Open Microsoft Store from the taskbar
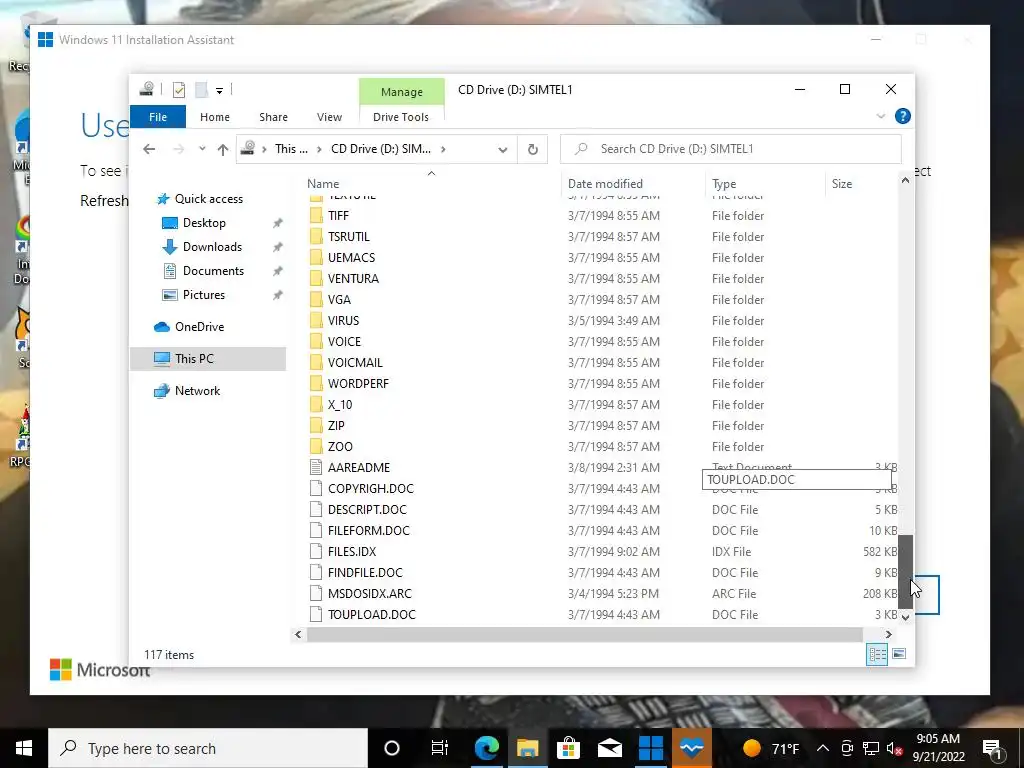Image resolution: width=1024 pixels, height=768 pixels. click(569, 748)
